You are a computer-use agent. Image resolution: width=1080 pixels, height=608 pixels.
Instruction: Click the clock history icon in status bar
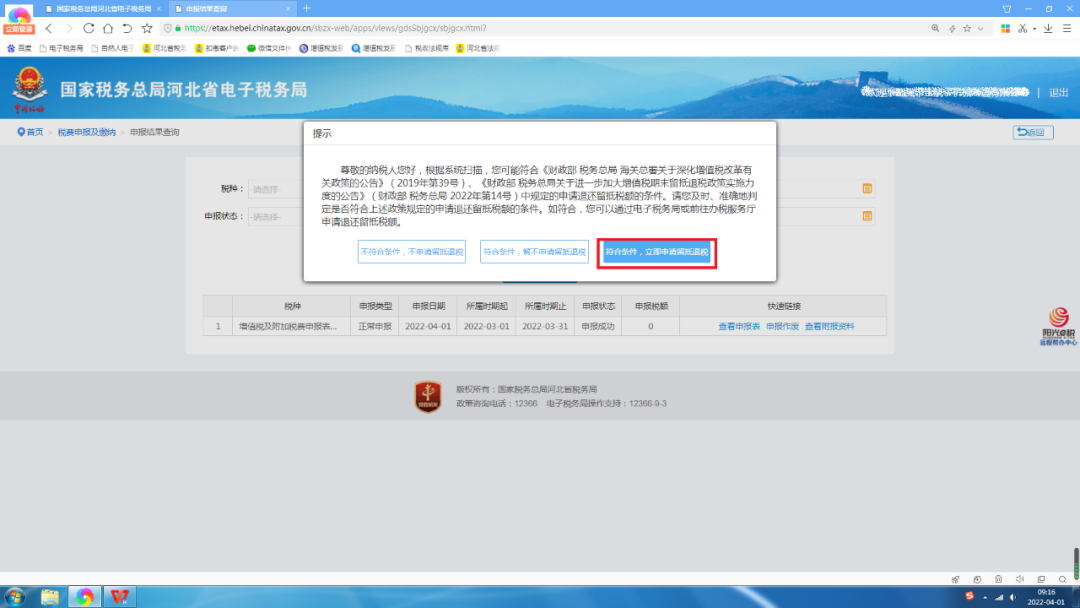pyautogui.click(x=977, y=579)
